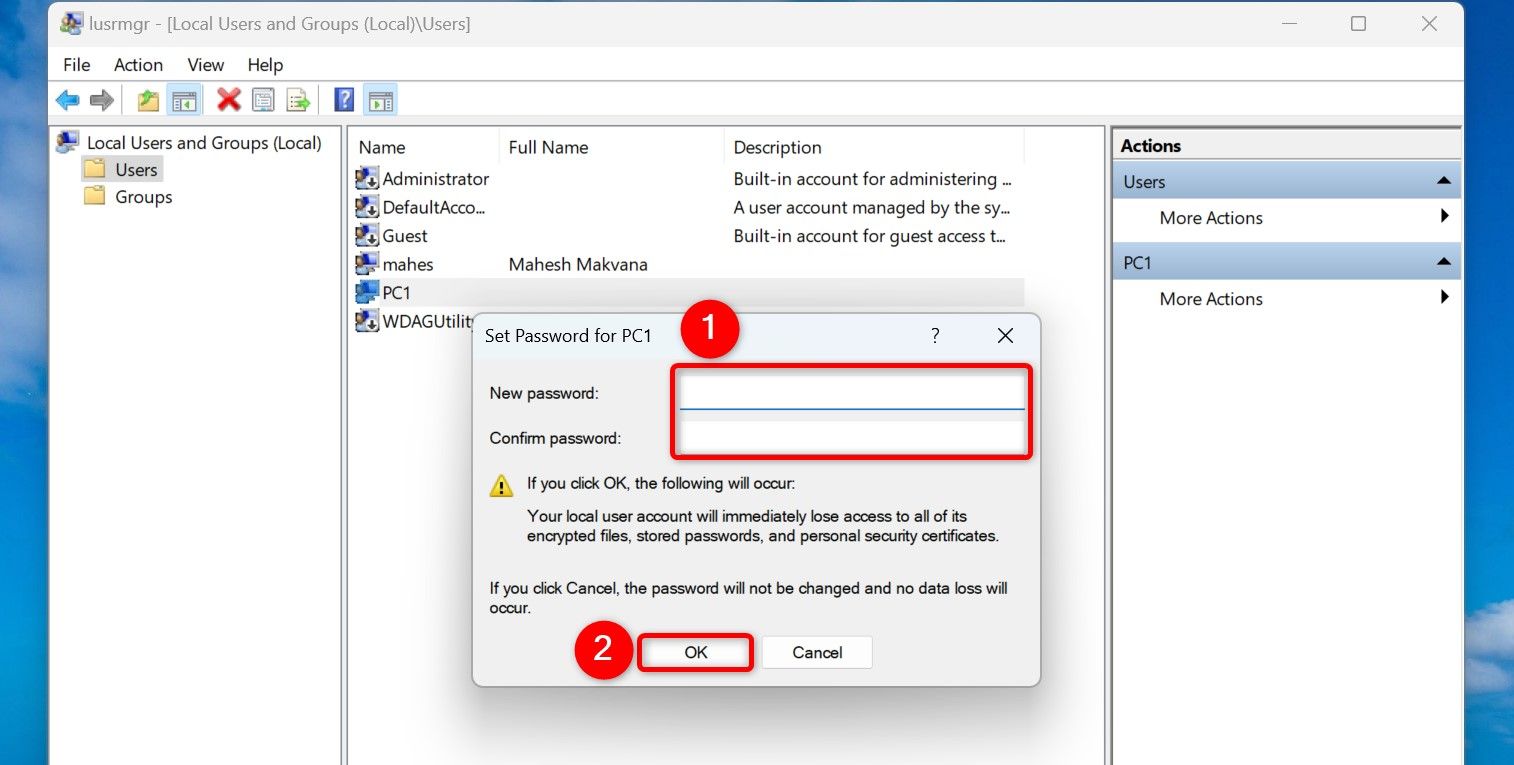
Task: Click 'A user account managed by the sy...' description
Action: coord(872,208)
